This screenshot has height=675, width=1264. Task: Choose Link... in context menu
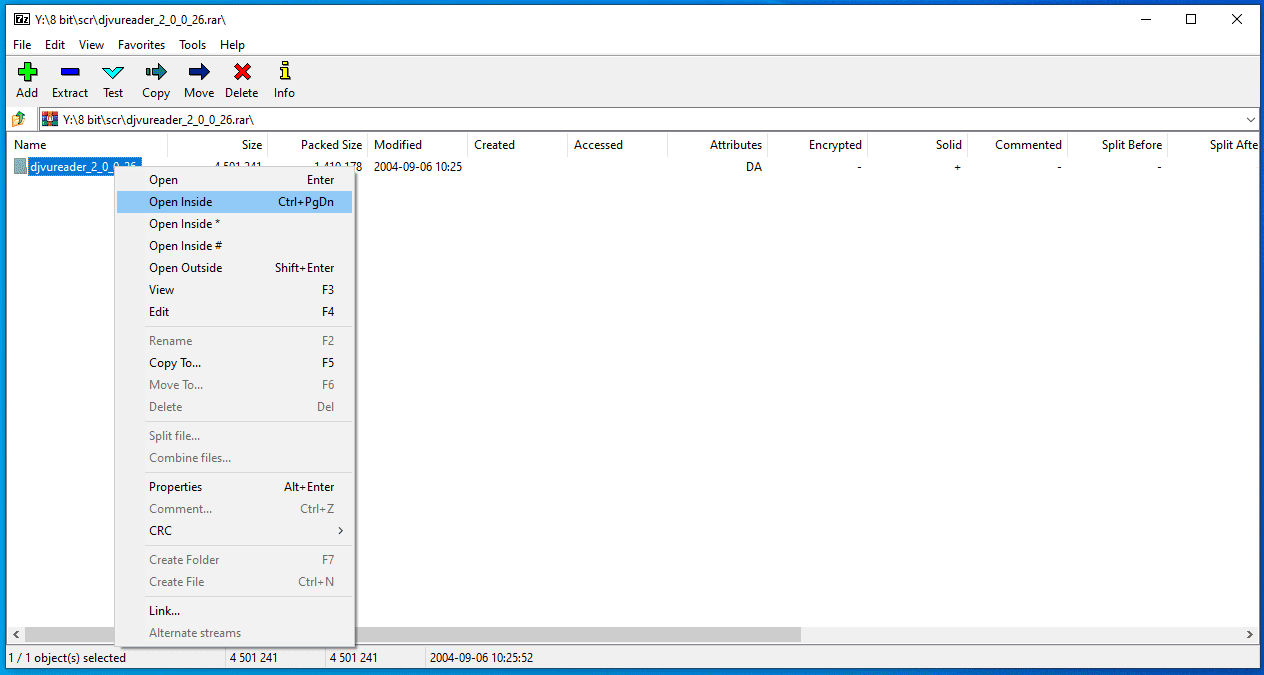click(234, 611)
